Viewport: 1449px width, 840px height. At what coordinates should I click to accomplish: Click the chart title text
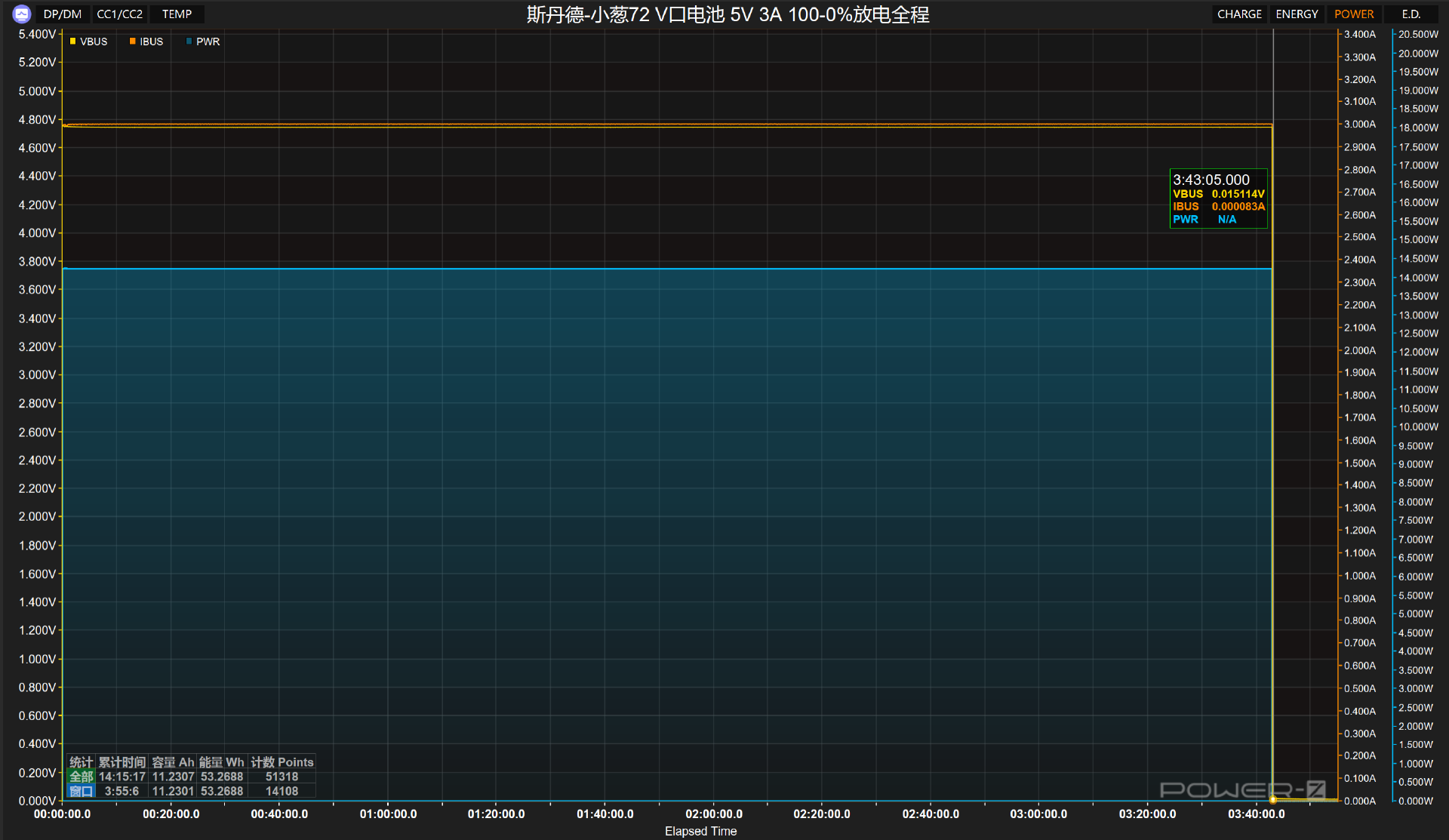coord(728,14)
